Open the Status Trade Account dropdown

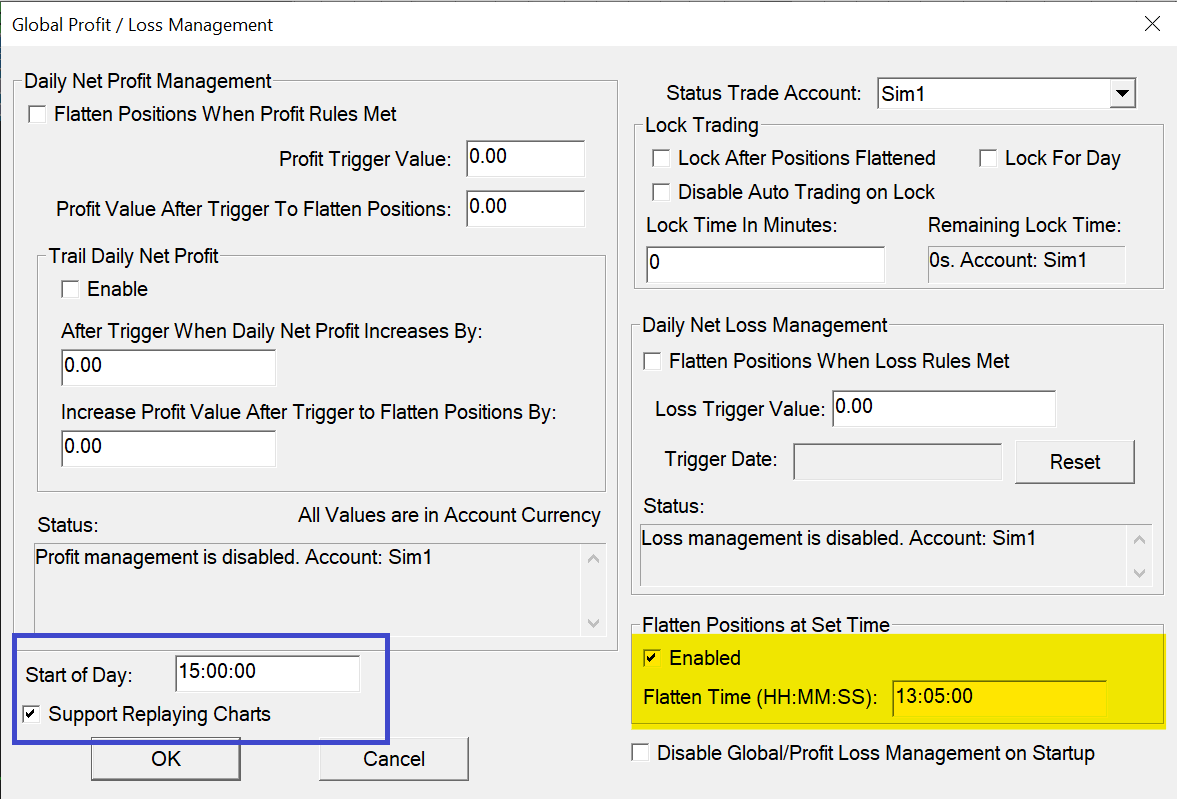1123,94
